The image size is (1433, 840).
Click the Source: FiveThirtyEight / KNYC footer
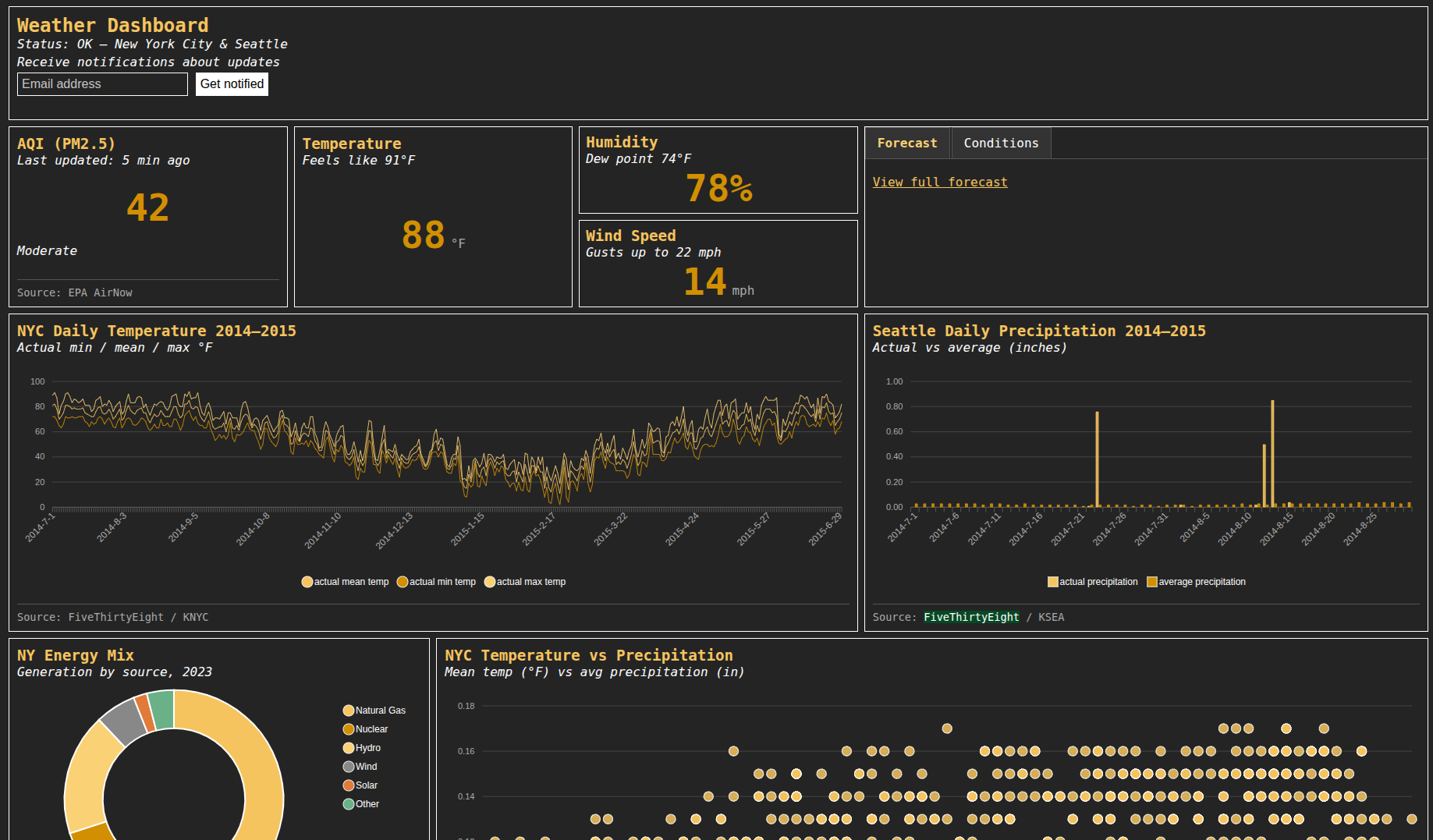112,617
